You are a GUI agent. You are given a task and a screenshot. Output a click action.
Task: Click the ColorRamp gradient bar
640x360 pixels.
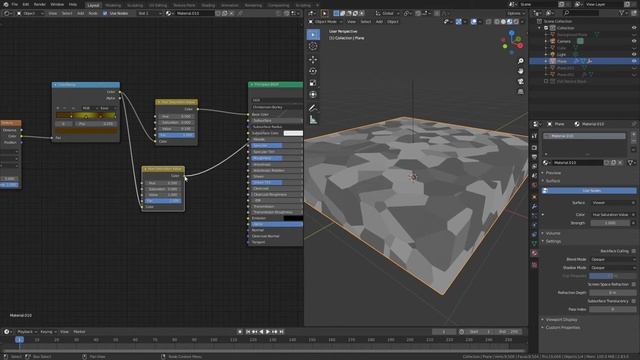[x=86, y=116]
